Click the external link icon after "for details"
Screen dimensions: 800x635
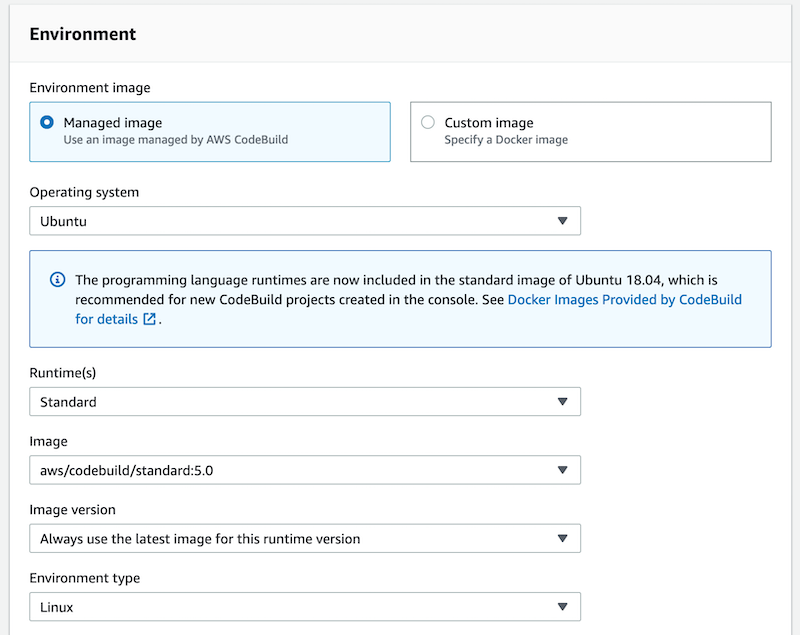point(150,320)
